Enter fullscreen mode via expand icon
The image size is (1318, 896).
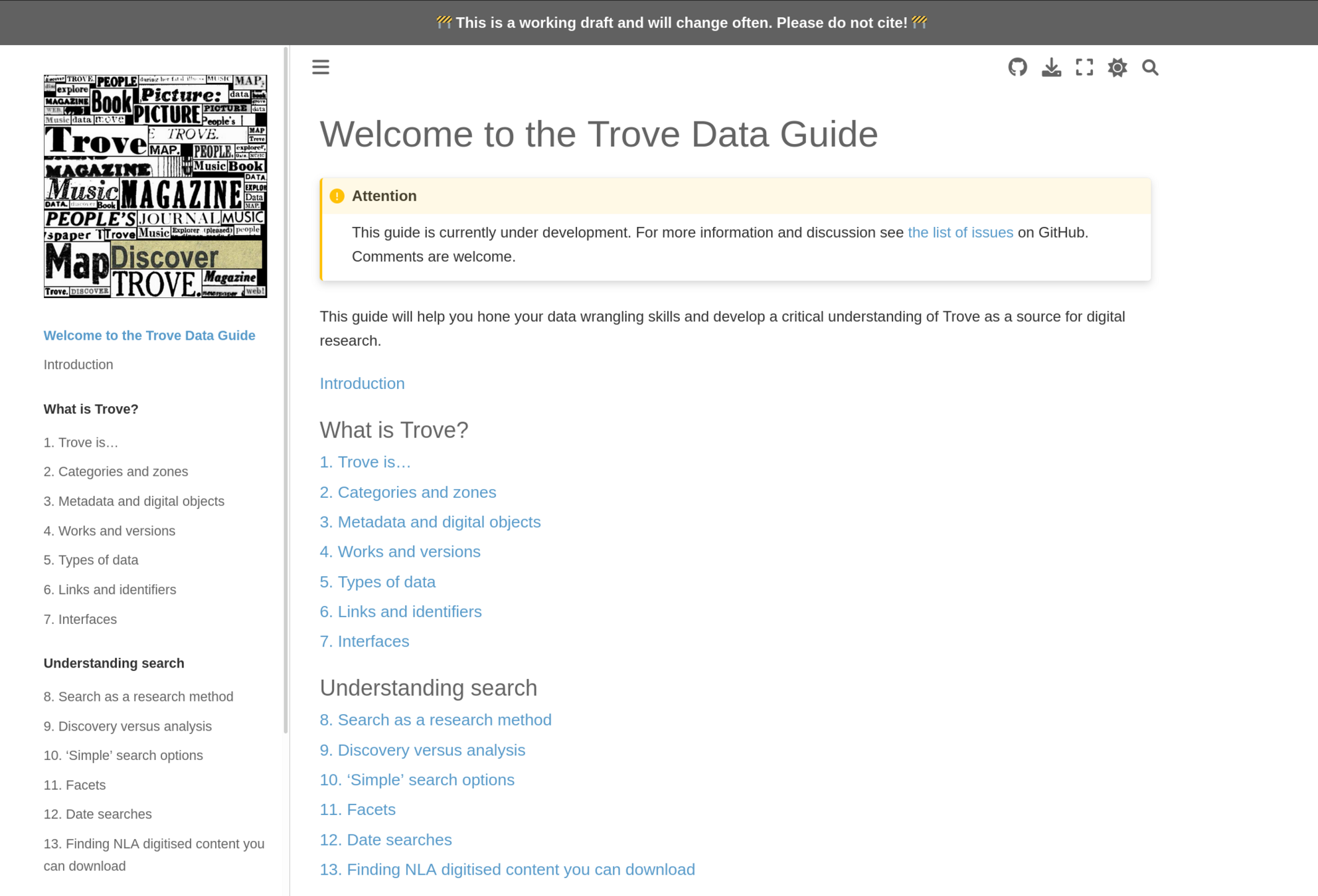click(x=1084, y=67)
